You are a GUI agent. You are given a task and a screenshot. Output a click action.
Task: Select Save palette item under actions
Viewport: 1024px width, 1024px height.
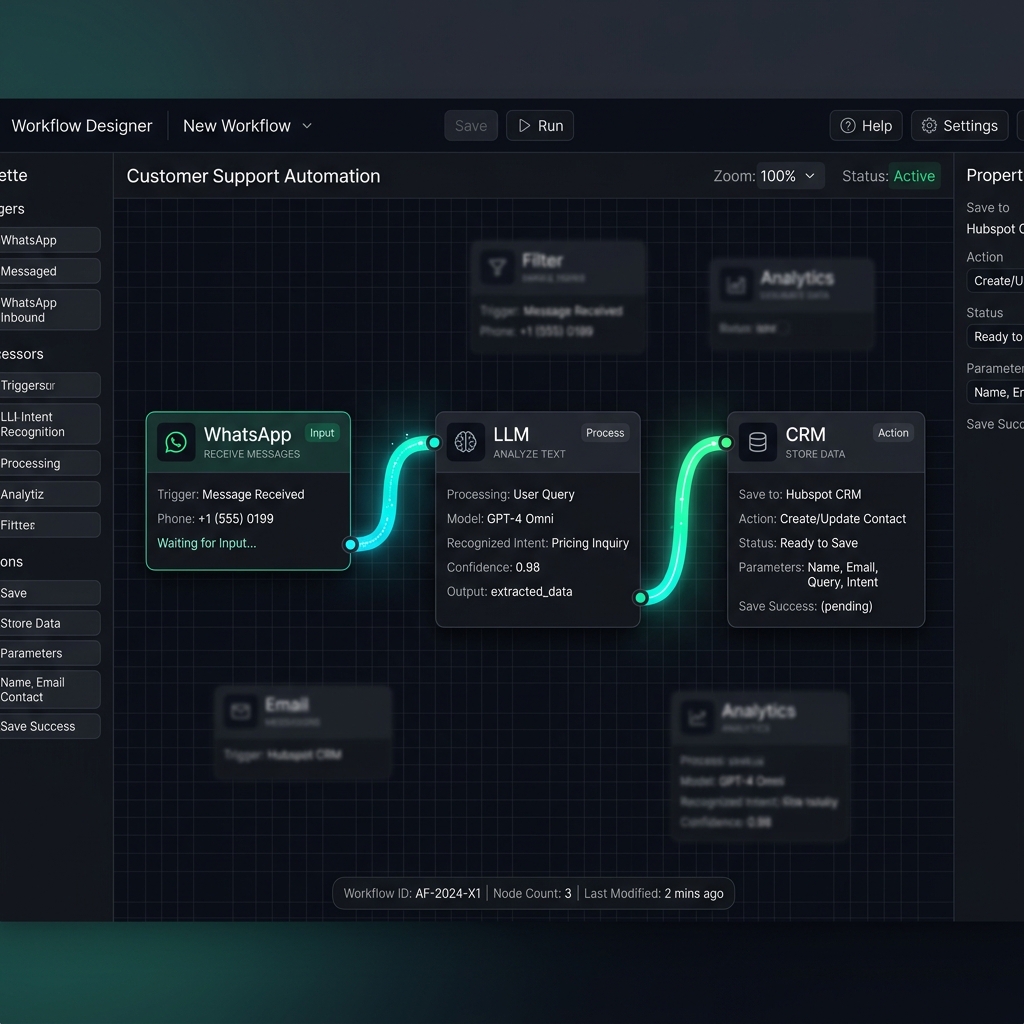[50, 593]
